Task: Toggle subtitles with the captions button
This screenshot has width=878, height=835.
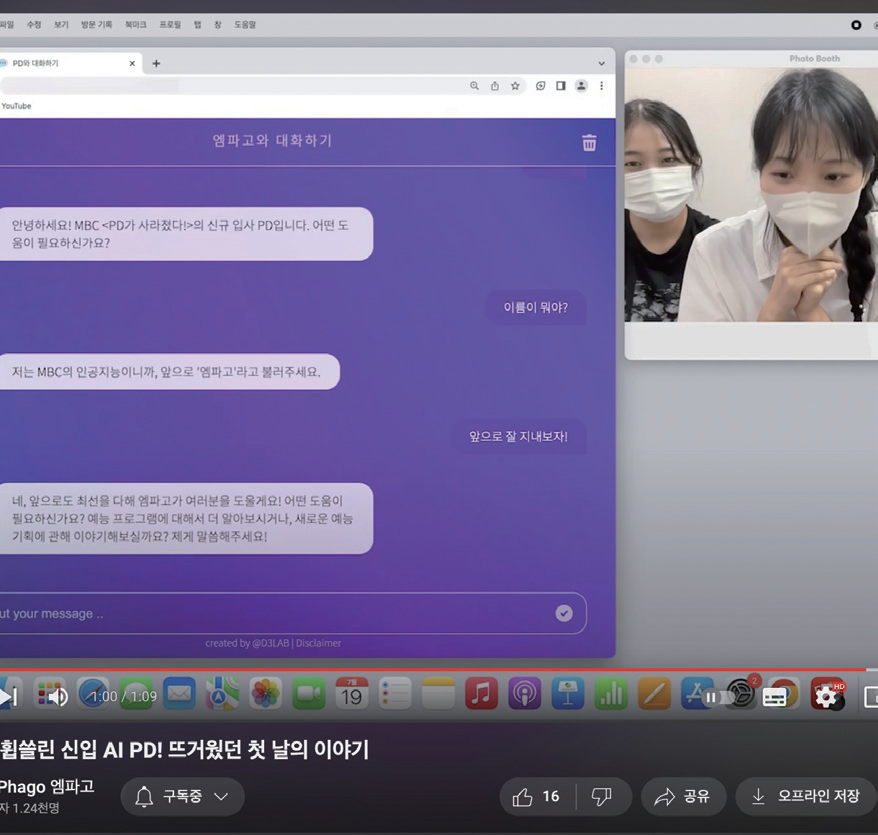Action: point(774,697)
